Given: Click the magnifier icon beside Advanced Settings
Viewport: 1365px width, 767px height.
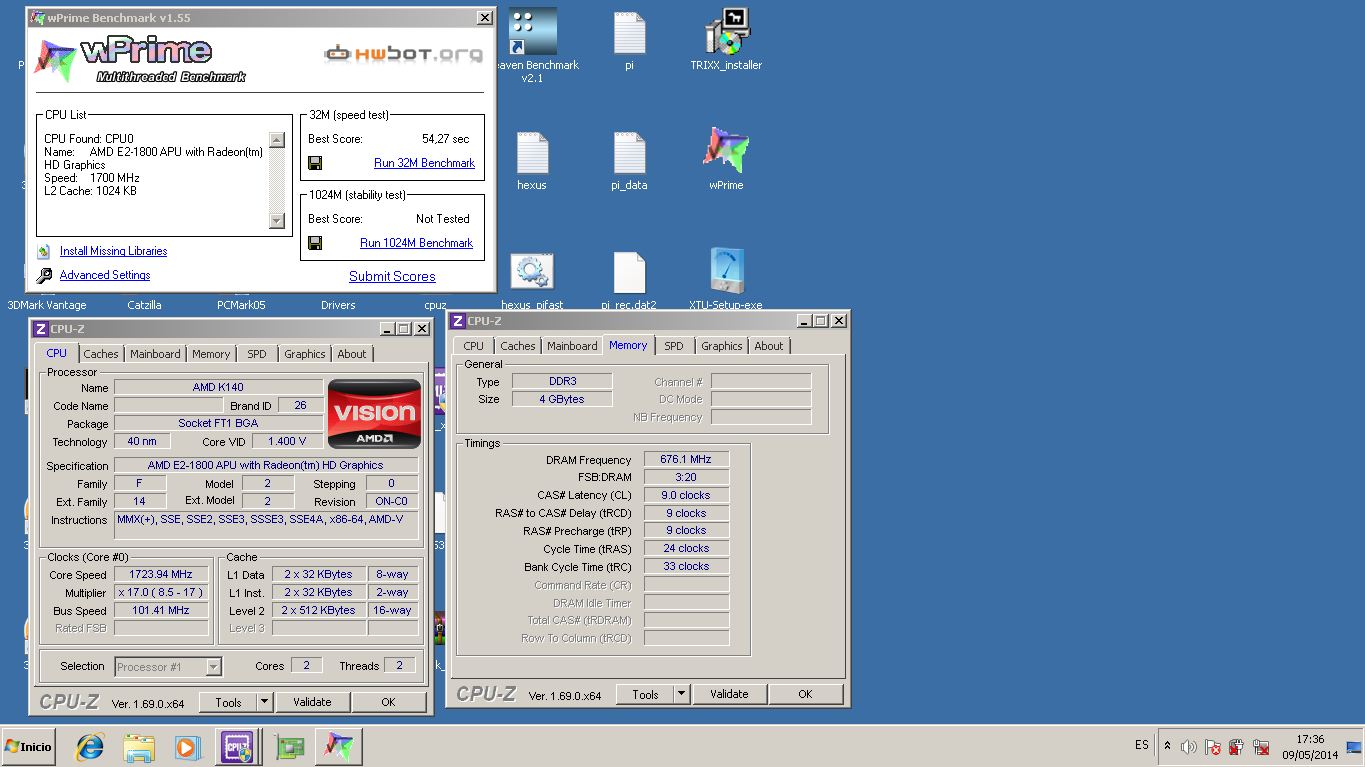Looking at the screenshot, I should 44,276.
